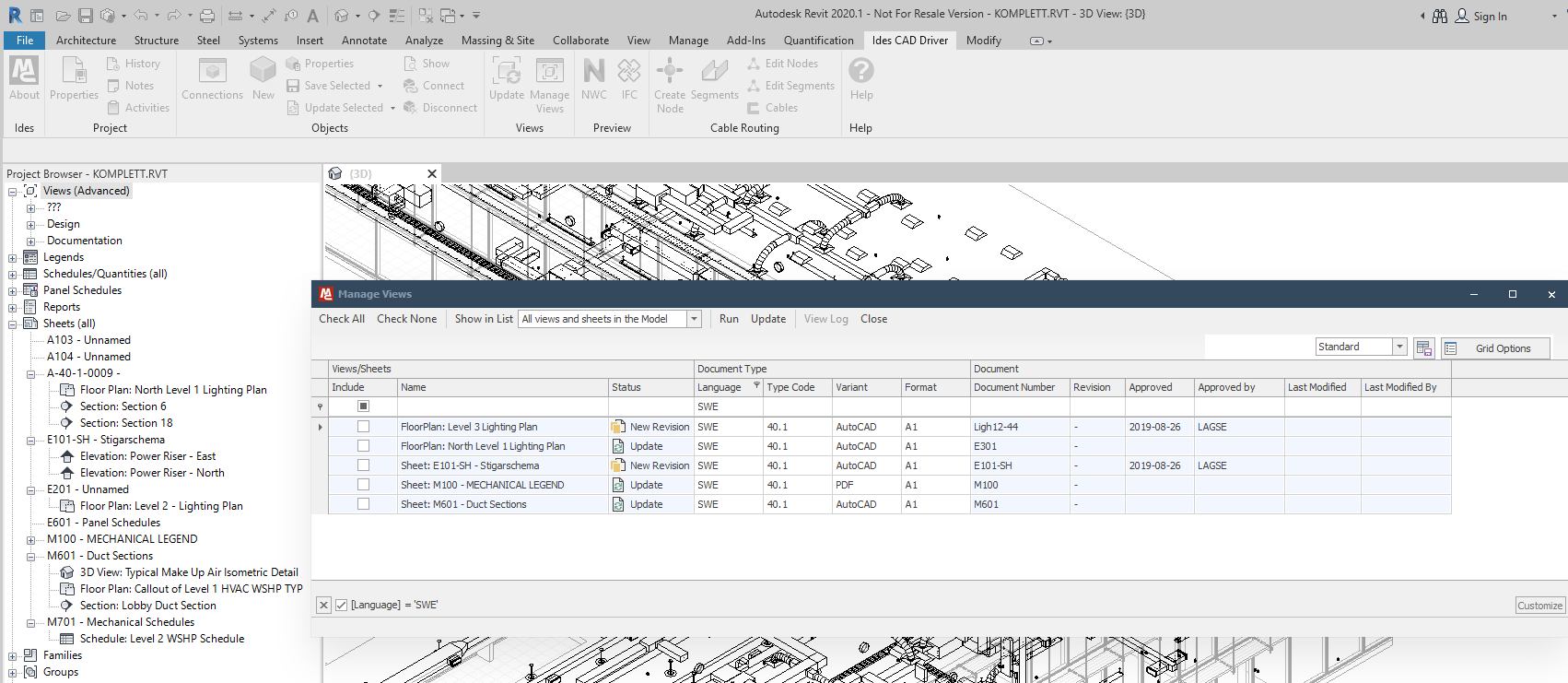Screen dimensions: 1568x683
Task: Open the Connections tool
Action: [212, 77]
